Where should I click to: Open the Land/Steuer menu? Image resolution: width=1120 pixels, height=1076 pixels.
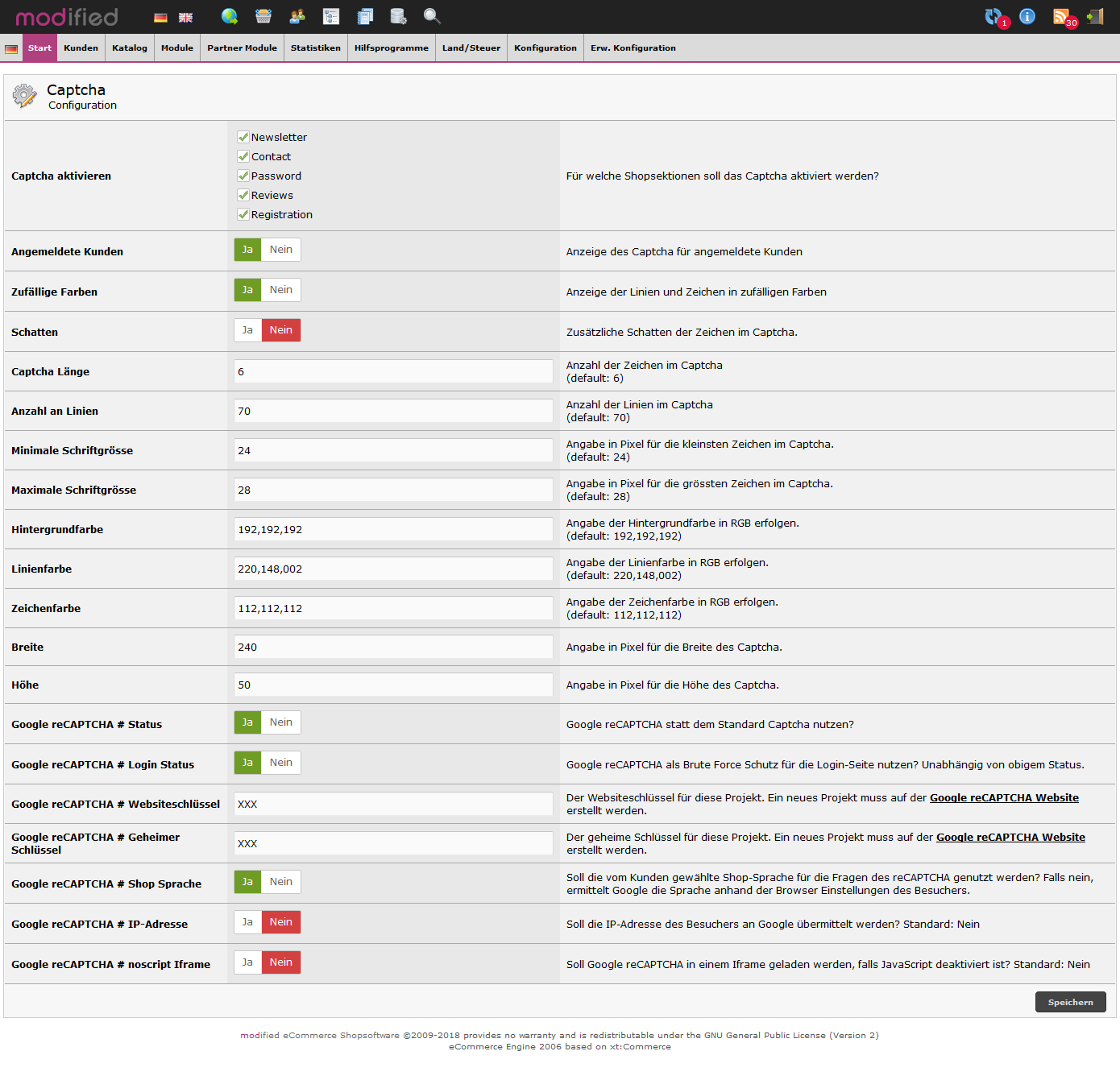[471, 48]
